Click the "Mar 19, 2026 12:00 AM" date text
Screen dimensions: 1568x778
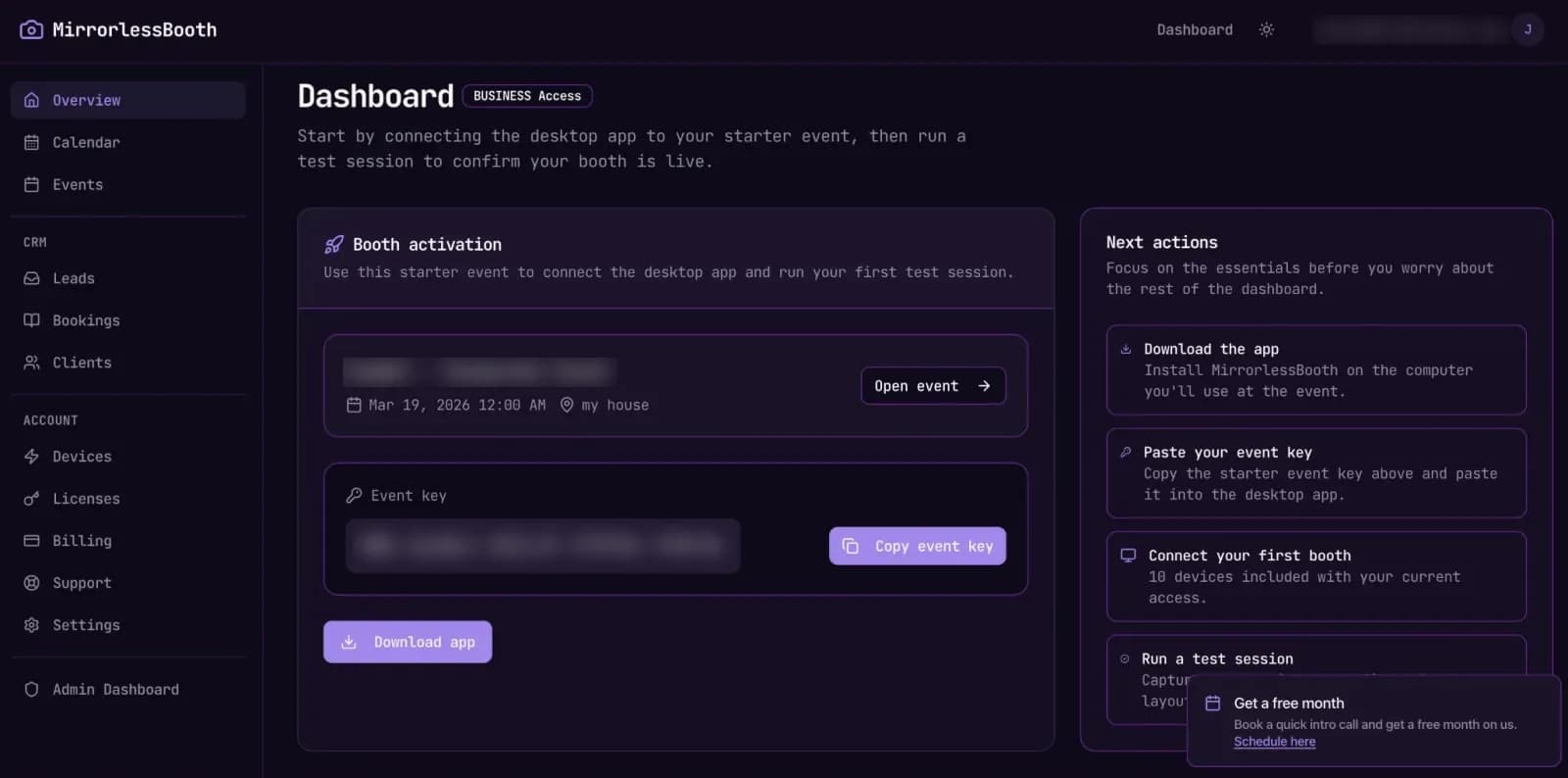457,405
